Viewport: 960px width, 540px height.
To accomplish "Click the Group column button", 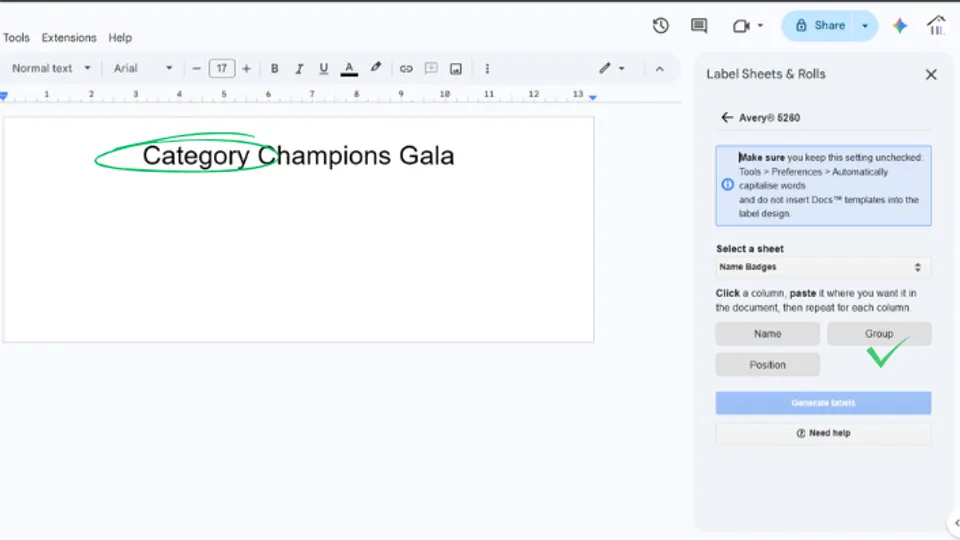I will [879, 334].
